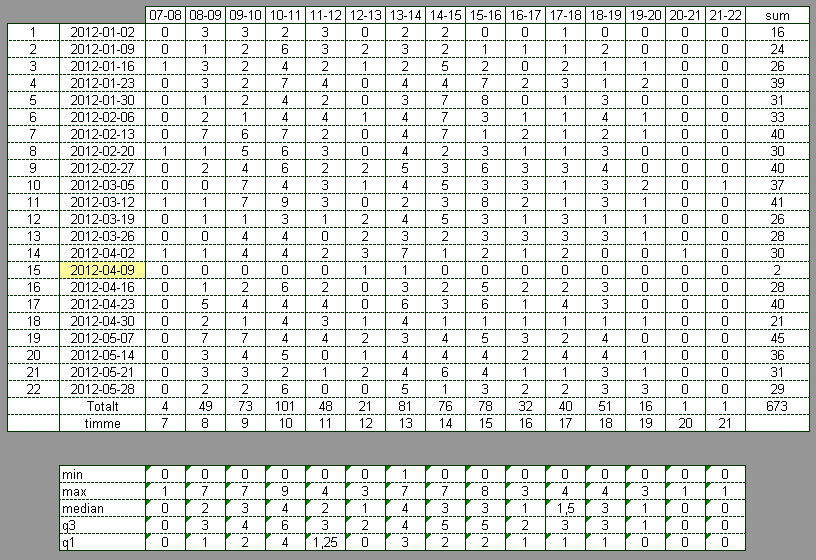This screenshot has height=560, width=816.
Task: Select the date cell 2012-02-06
Action: [x=103, y=117]
